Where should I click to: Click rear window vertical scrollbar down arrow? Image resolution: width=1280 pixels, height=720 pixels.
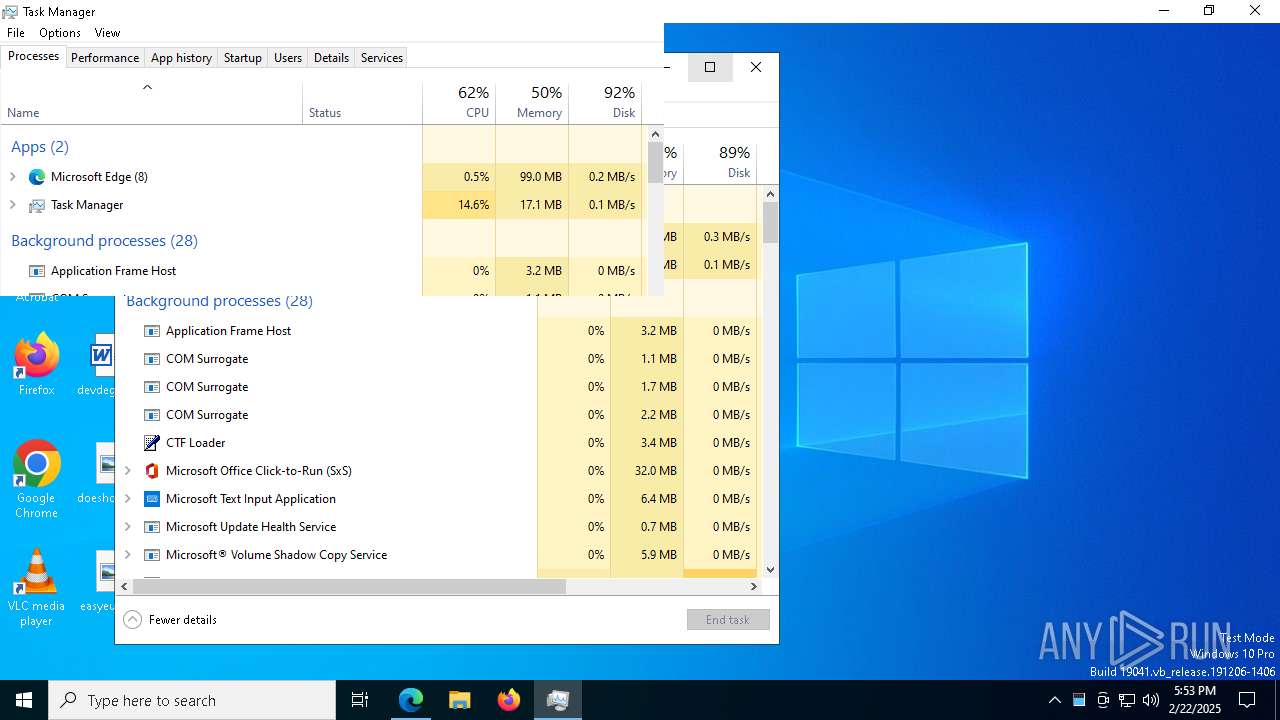770,570
